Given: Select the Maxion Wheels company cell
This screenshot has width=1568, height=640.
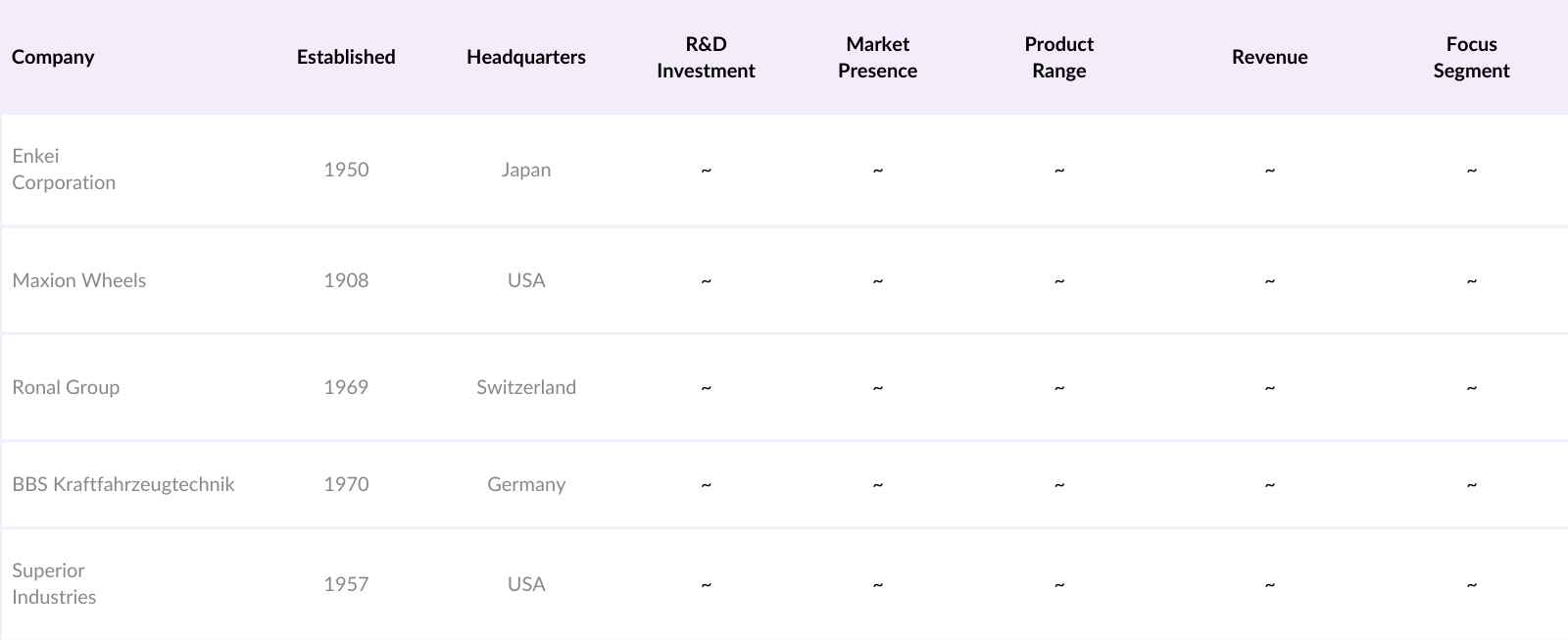Looking at the screenshot, I should [79, 280].
